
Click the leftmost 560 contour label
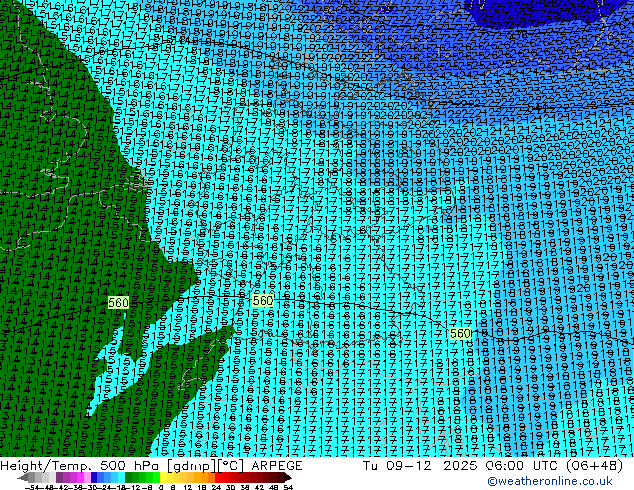(118, 302)
